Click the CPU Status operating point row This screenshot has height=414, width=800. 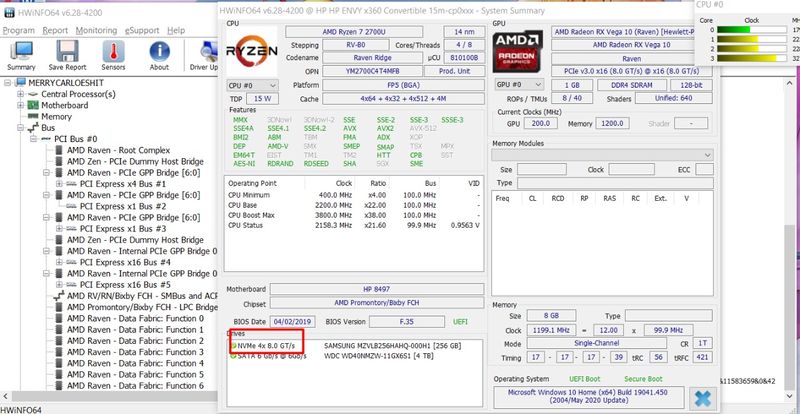pyautogui.click(x=354, y=225)
